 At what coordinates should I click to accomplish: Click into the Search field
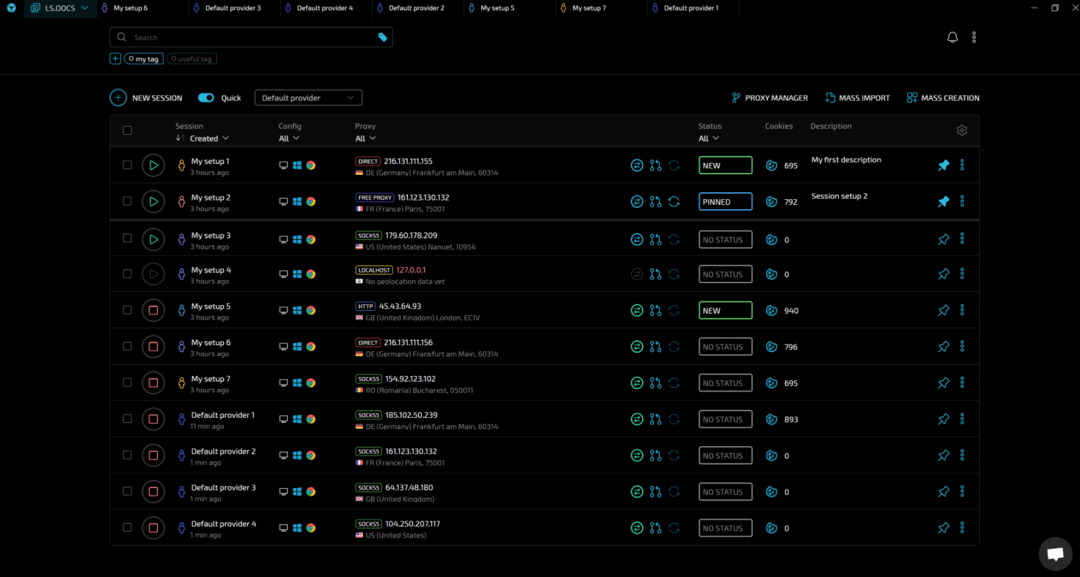pyautogui.click(x=250, y=37)
